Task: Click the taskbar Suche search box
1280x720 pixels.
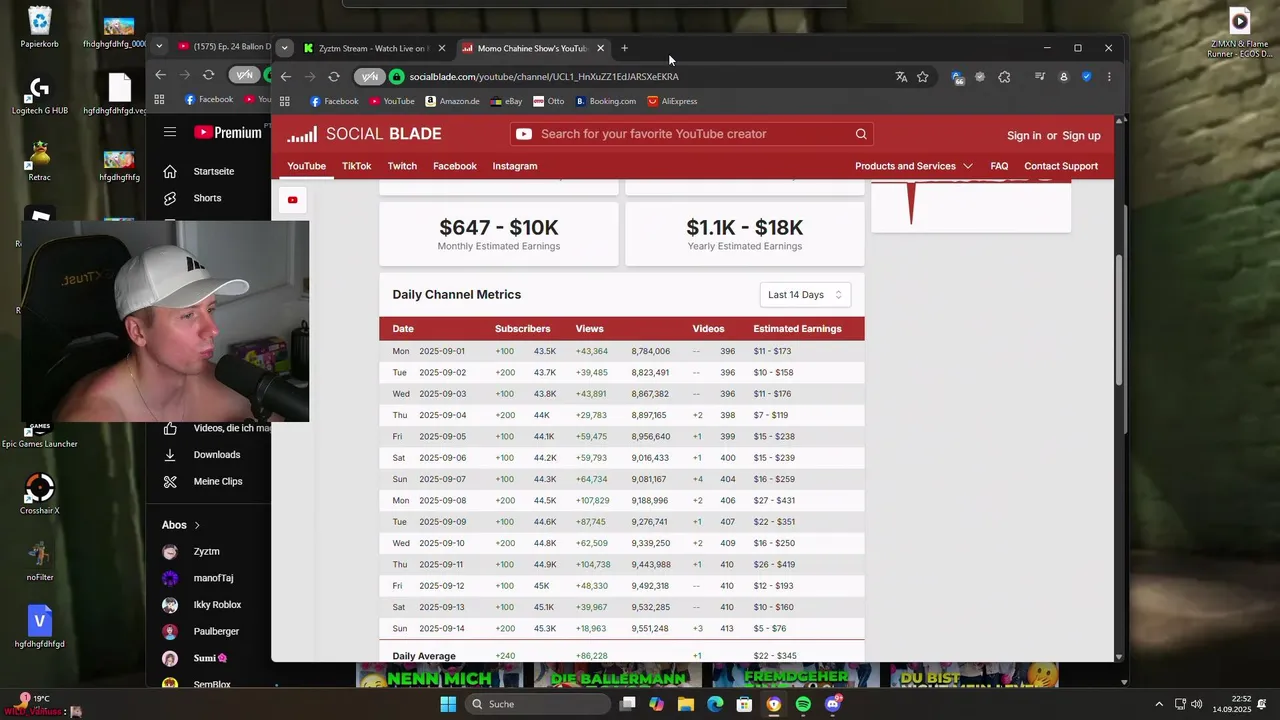Action: (537, 704)
